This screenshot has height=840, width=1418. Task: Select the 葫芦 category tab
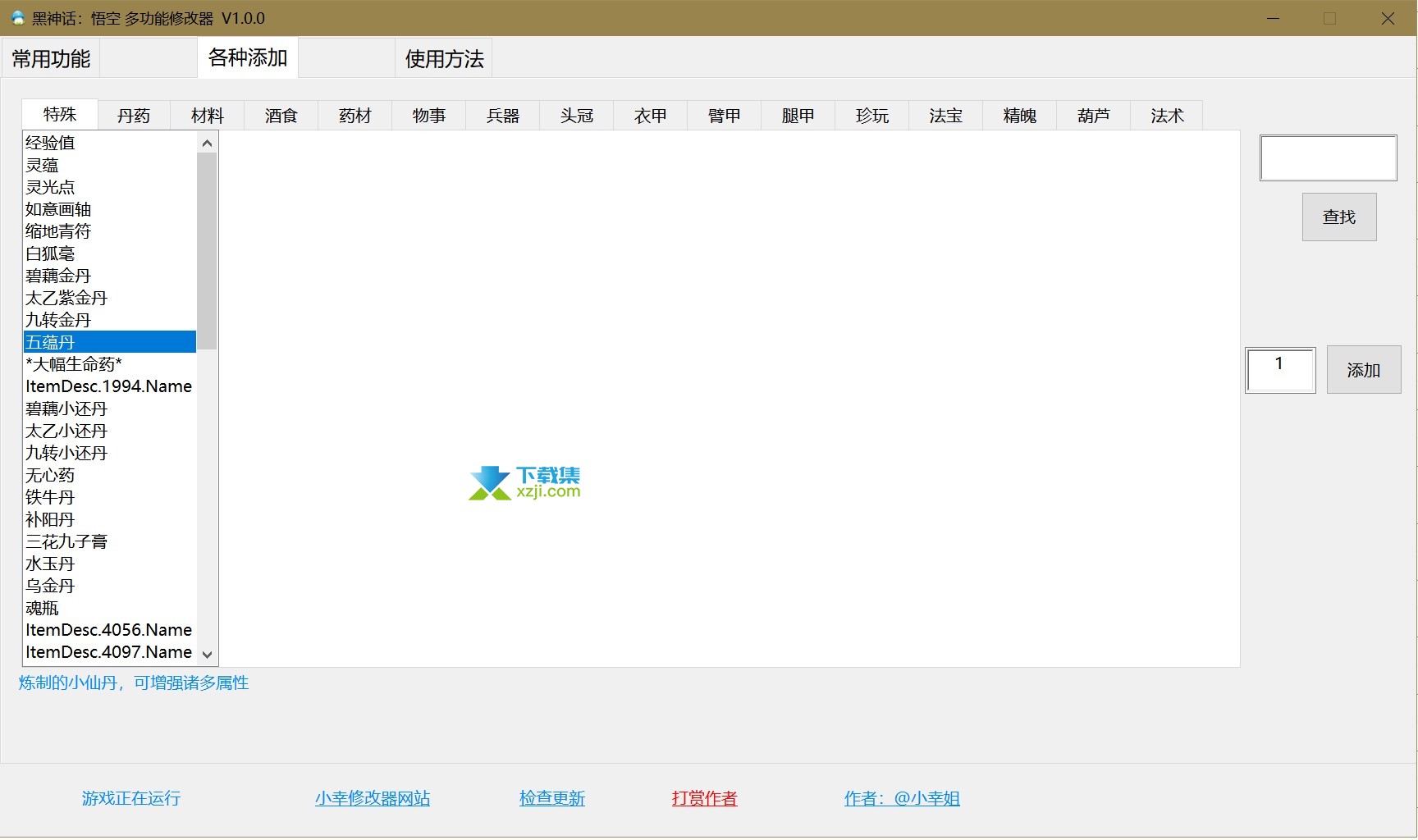point(1094,116)
